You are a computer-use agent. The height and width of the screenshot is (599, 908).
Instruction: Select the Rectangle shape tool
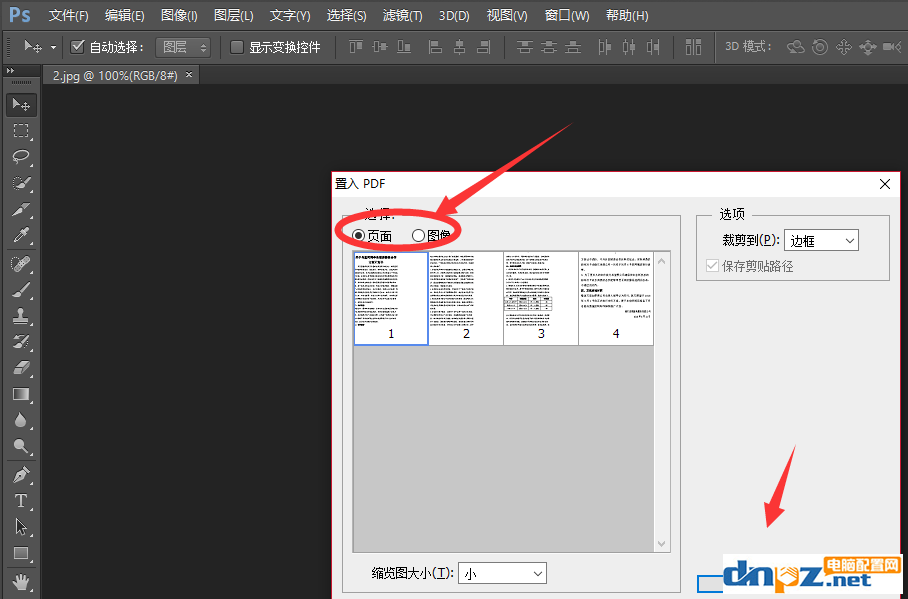(21, 553)
